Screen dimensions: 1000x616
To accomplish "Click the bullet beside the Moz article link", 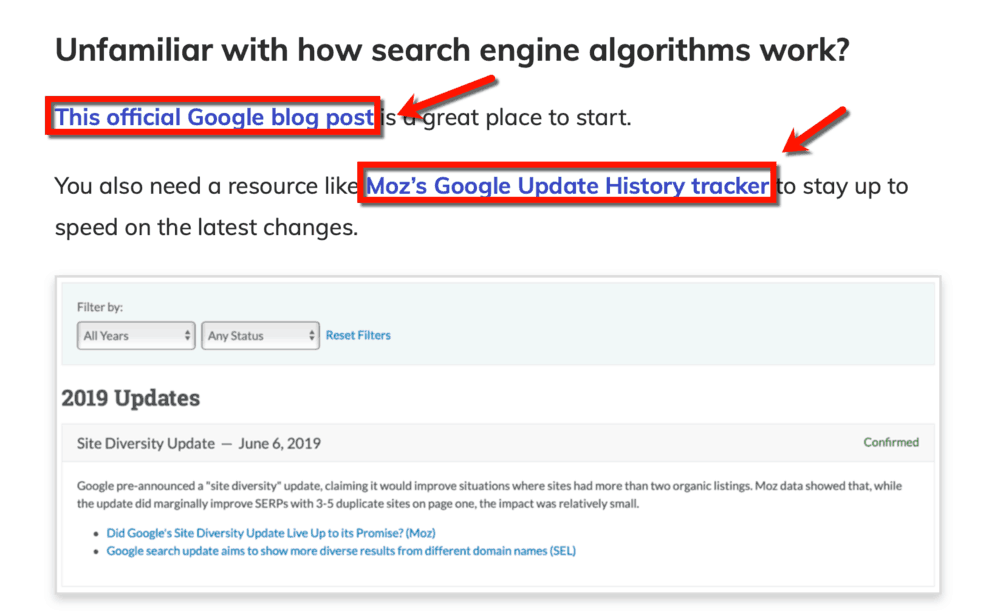I will pos(95,532).
